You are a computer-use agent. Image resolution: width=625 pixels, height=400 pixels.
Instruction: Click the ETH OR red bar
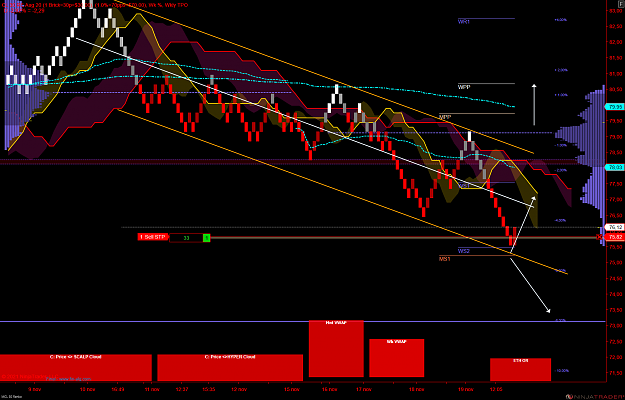pyautogui.click(x=520, y=369)
